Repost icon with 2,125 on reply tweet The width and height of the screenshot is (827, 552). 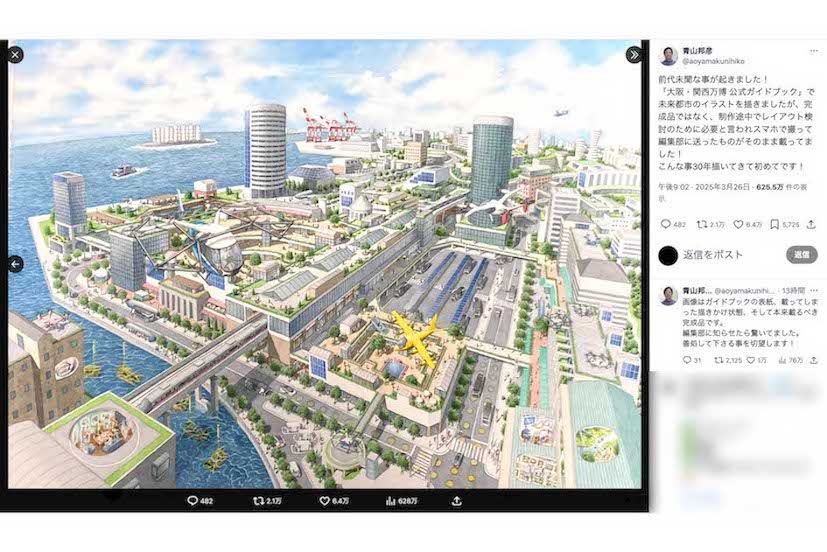[x=728, y=360]
